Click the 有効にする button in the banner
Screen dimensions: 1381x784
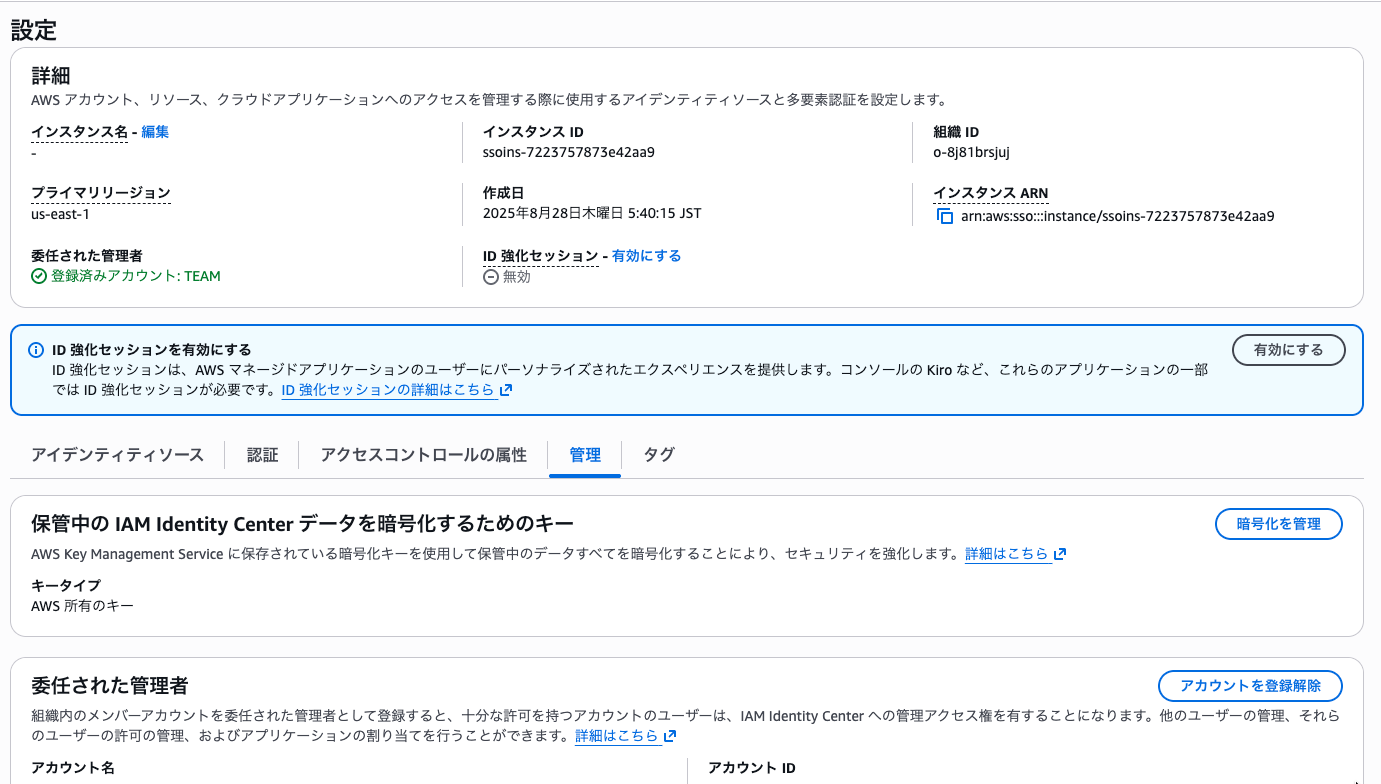1288,350
